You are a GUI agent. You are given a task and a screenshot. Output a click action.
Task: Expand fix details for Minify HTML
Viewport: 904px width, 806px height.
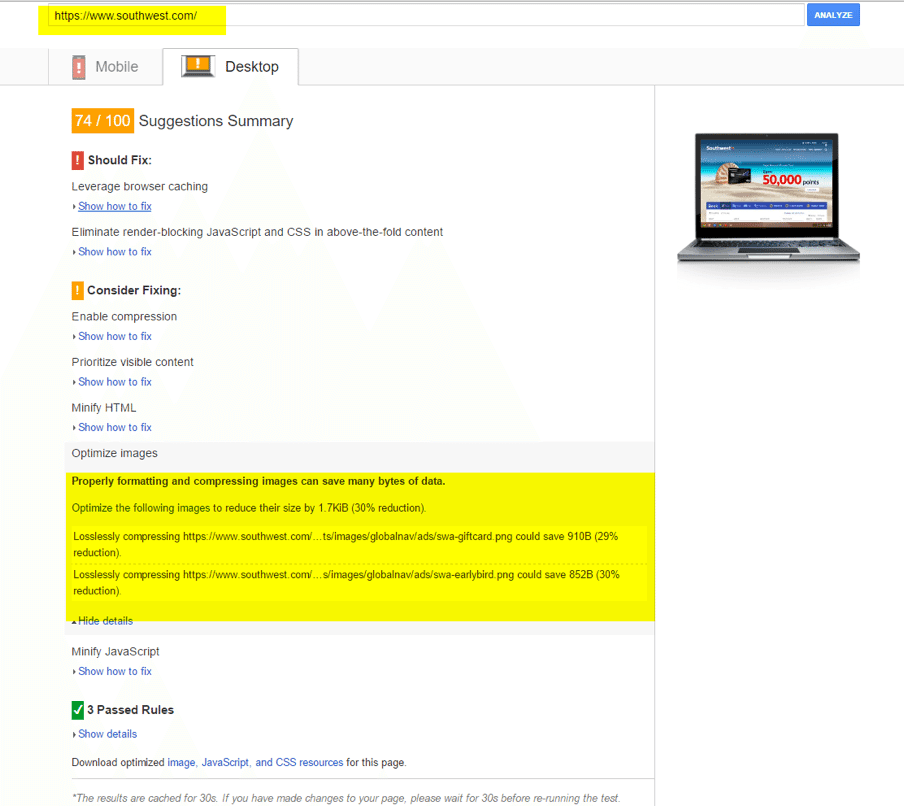114,428
